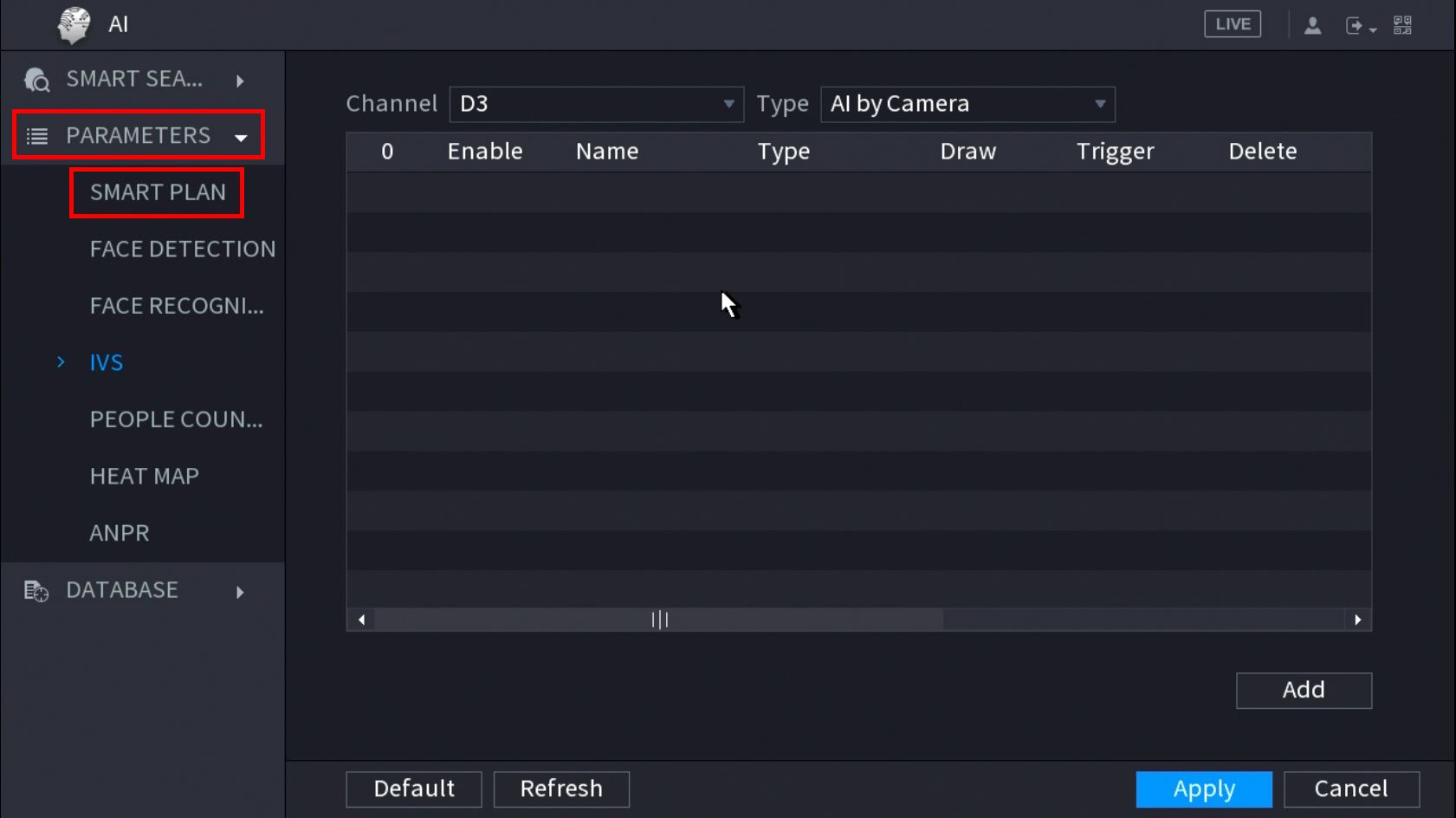Open ANPR parameters
The width and height of the screenshot is (1456, 818).
click(120, 533)
